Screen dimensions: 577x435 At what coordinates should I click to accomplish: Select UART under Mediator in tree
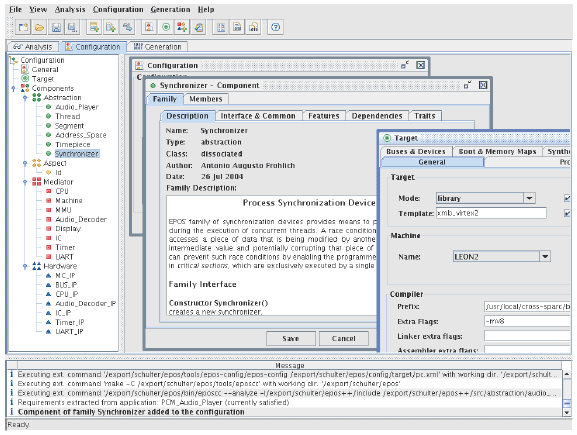tap(64, 257)
